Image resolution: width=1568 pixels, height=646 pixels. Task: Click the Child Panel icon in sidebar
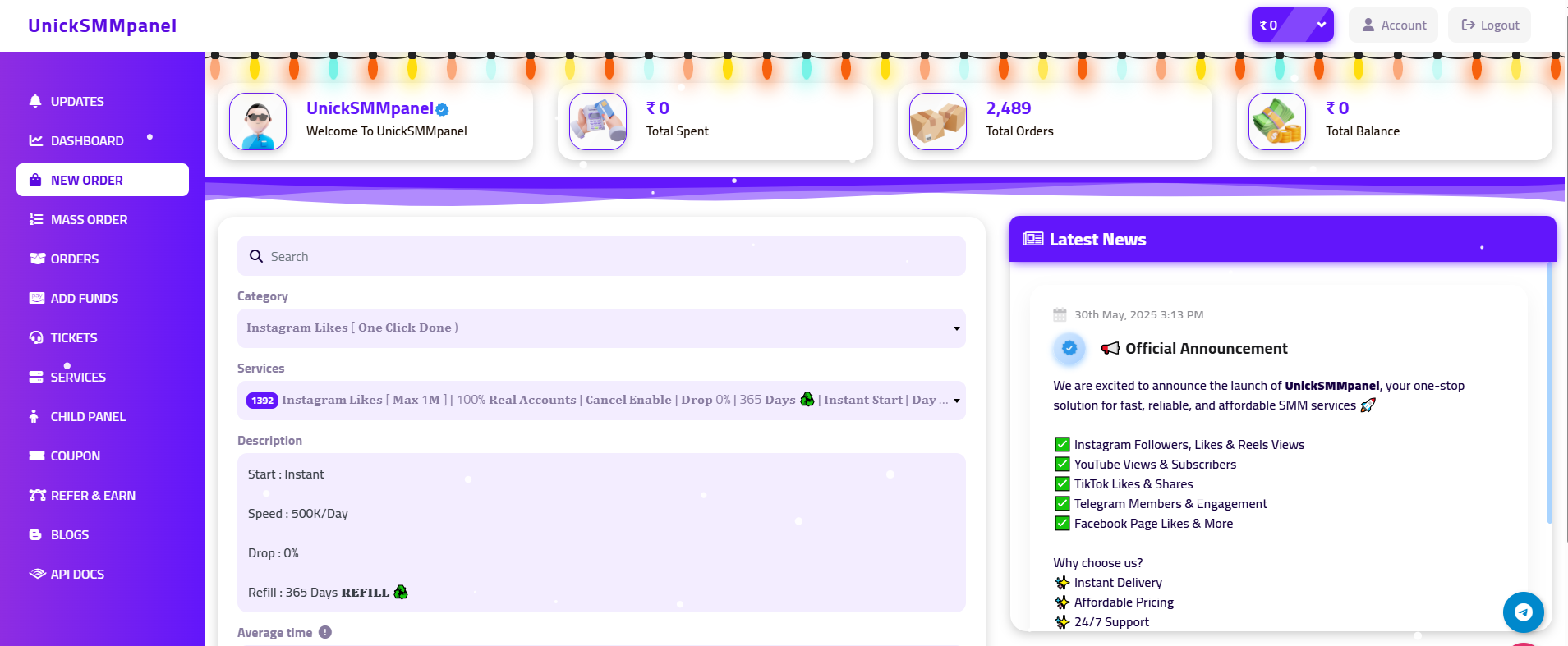[34, 416]
